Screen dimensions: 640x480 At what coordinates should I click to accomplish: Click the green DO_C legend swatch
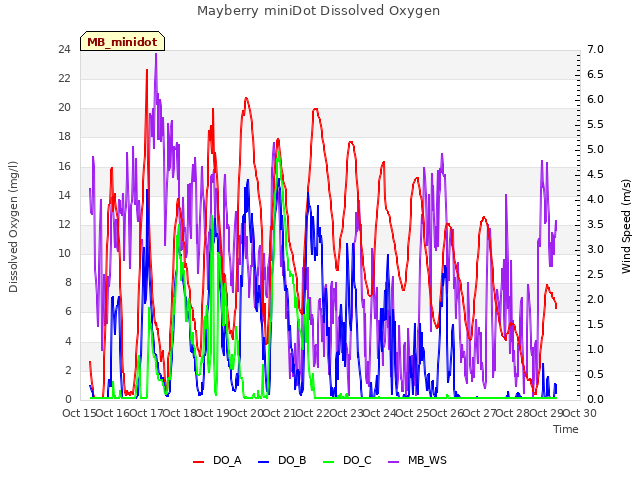pos(329,462)
